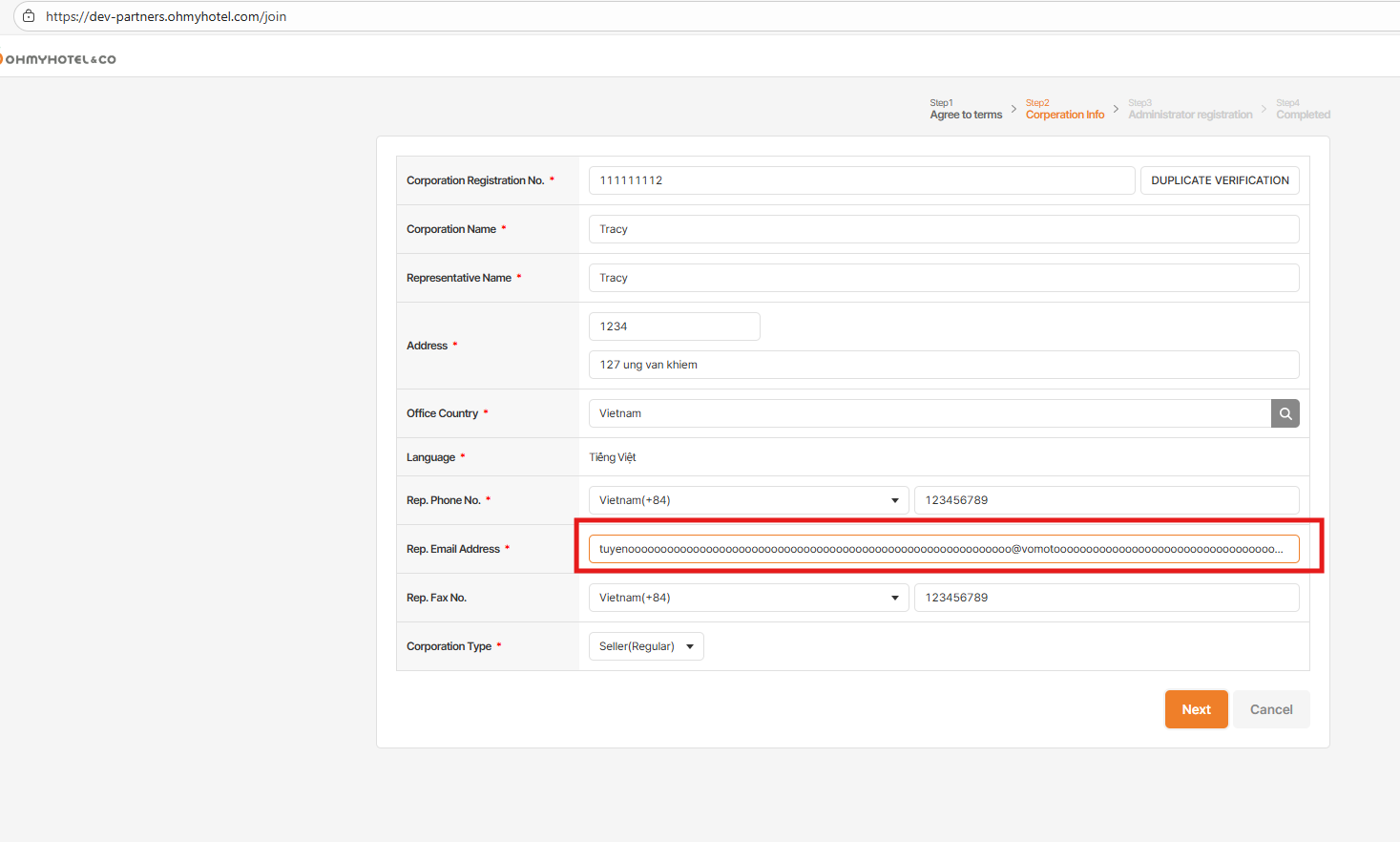Screen dimensions: 1400x842
Task: Click into the Corporation Name field
Action: pos(943,229)
